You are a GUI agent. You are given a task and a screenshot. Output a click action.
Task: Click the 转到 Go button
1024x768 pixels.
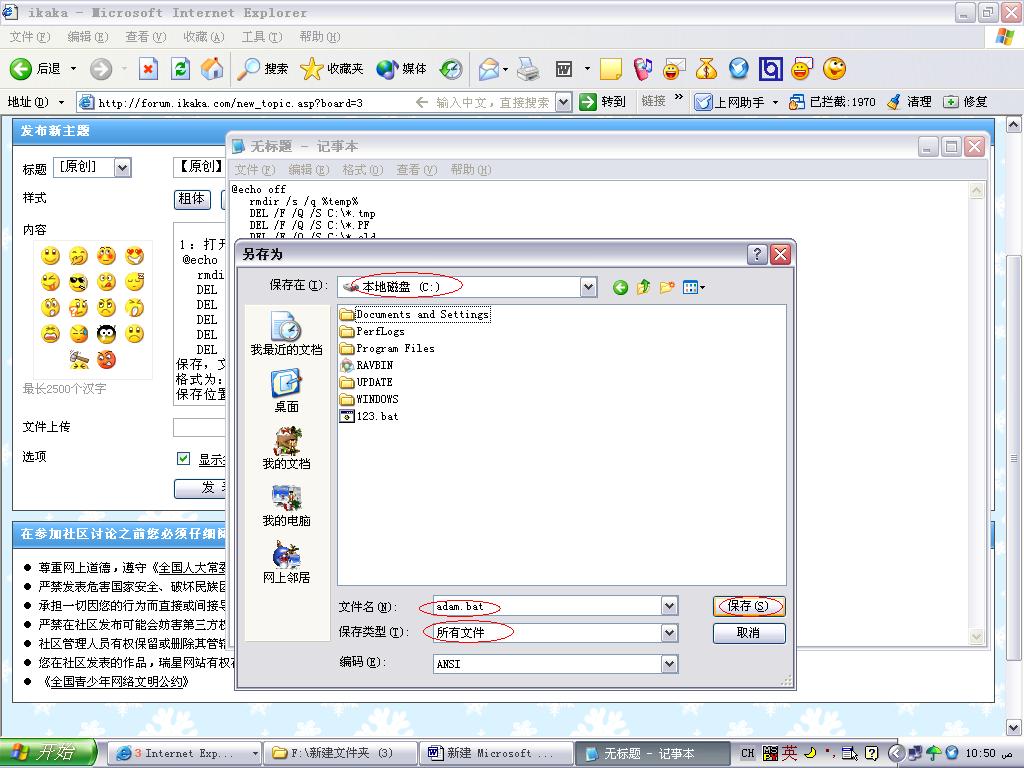click(x=603, y=102)
